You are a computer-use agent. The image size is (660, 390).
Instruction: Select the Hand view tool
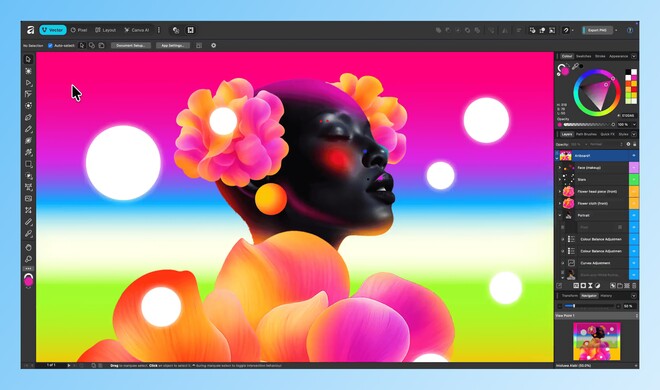tap(29, 247)
